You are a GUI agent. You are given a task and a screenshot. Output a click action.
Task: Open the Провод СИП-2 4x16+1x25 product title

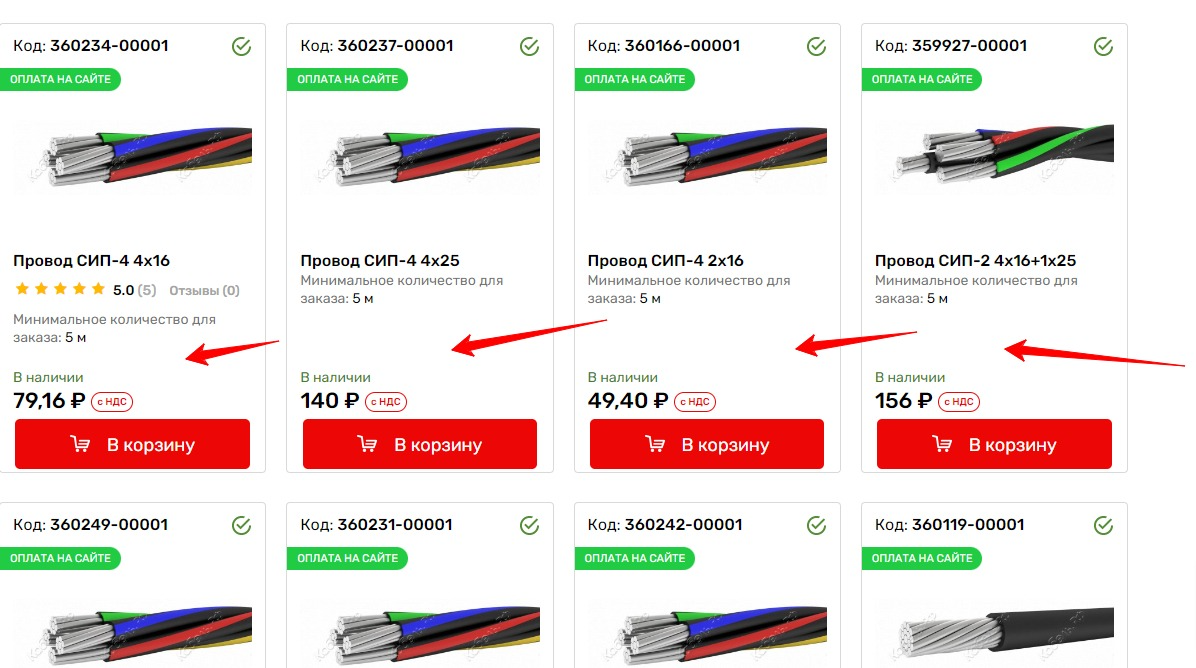[976, 261]
